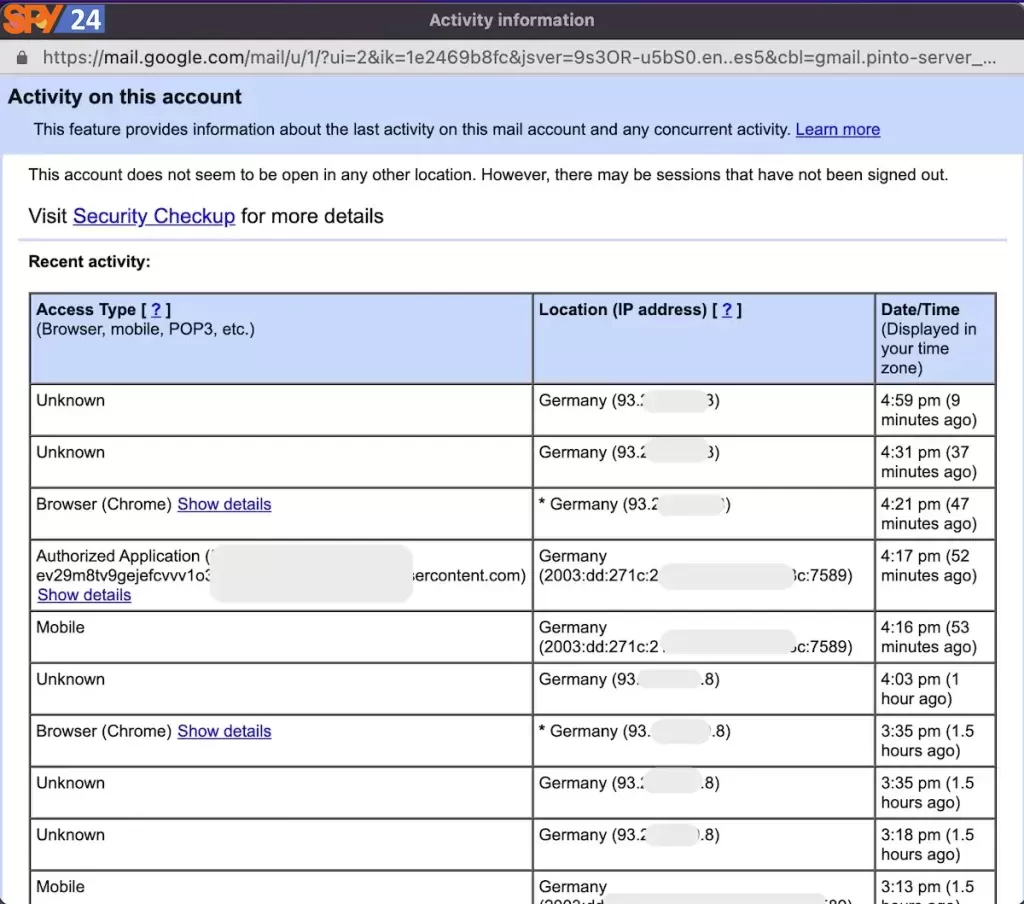Screen dimensions: 1024x904
Task: Click the Unknown access type in 3:18 pm row
Action: [x=71, y=835]
